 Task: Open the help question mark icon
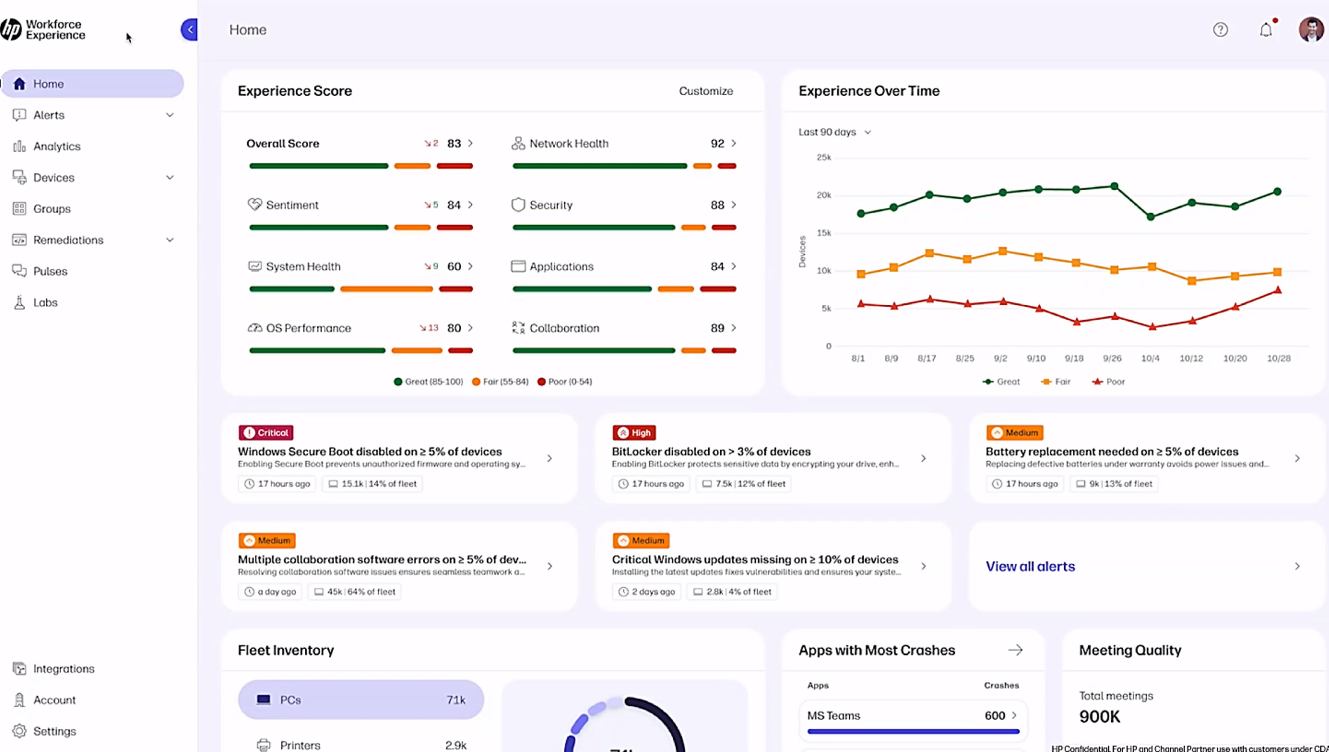[1220, 30]
